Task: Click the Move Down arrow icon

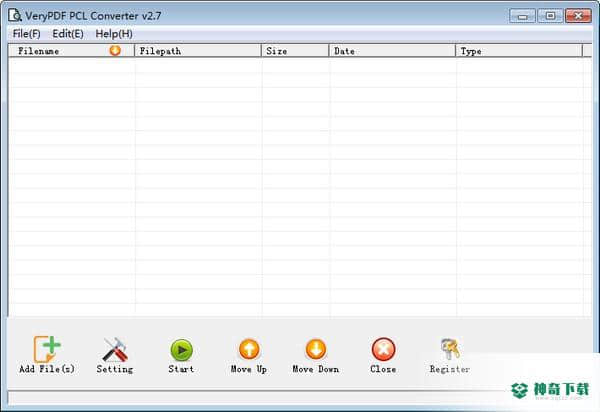Action: click(316, 349)
